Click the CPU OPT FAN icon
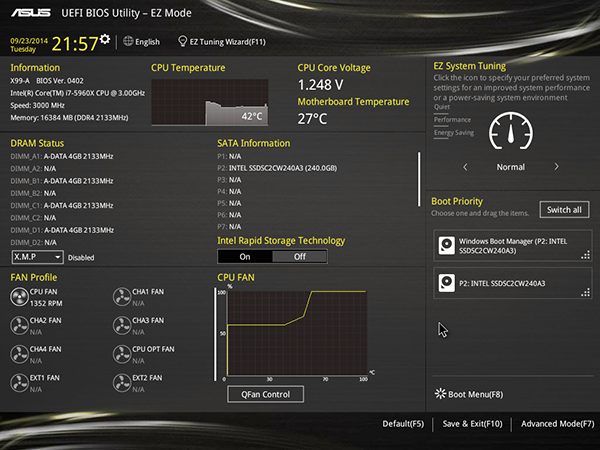600x450 pixels. coord(122,354)
